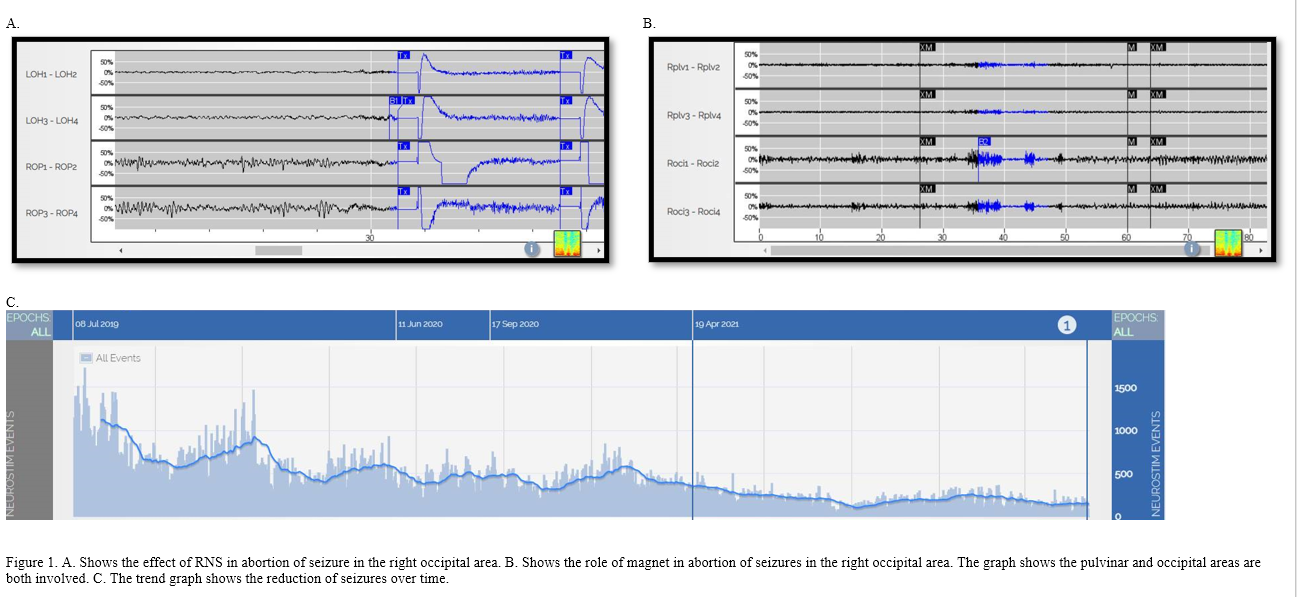Screen dimensions: 1297x597
Task: Click the circled number 1 badge
Action: click(x=1067, y=325)
